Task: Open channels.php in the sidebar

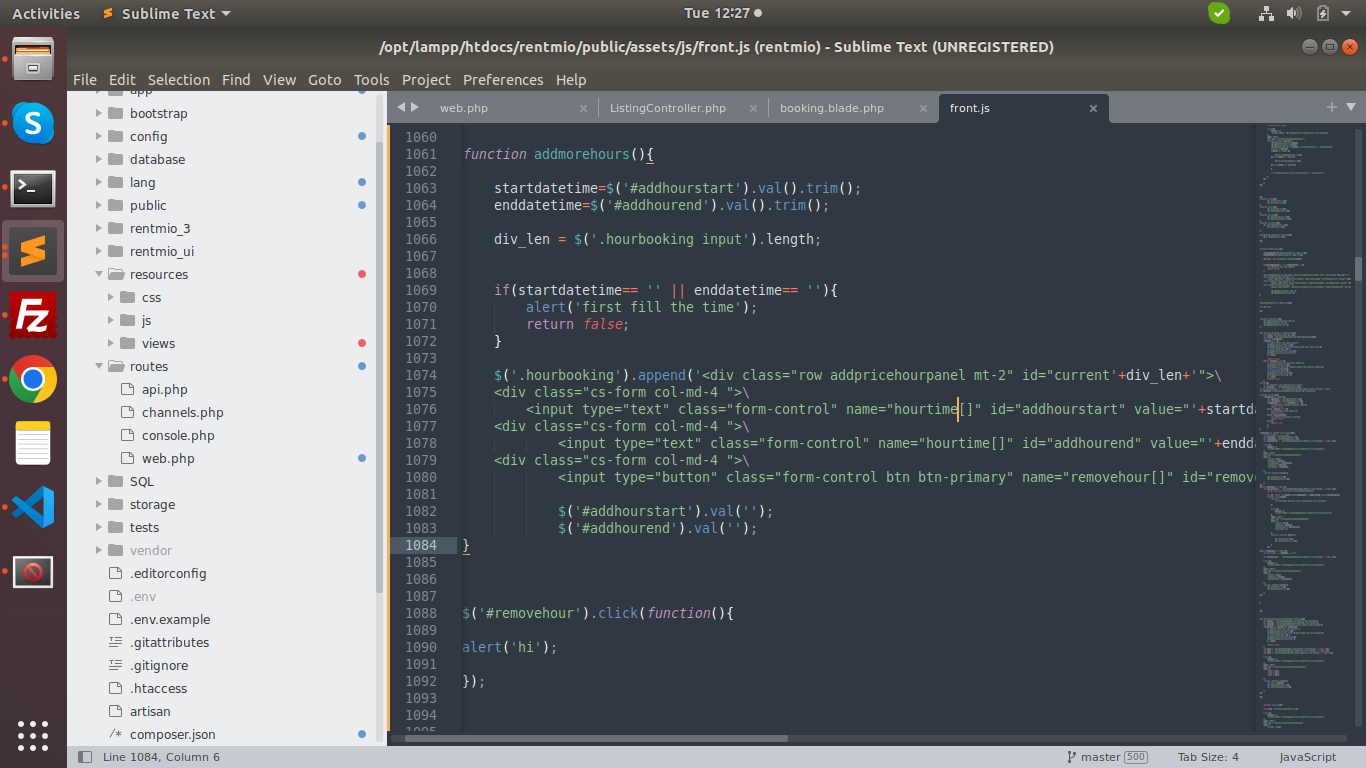Action: click(x=182, y=412)
